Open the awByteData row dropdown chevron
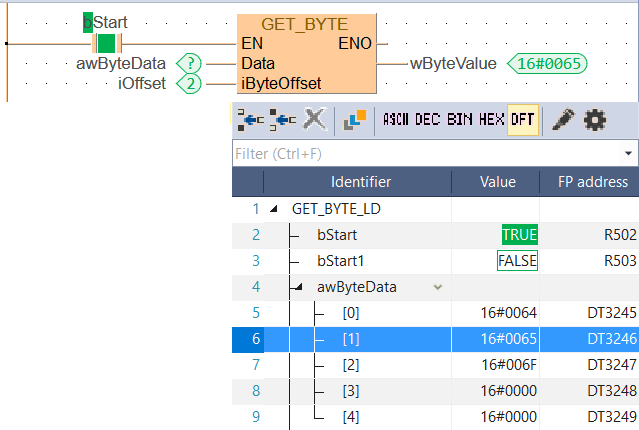639x430 pixels. (x=437, y=287)
